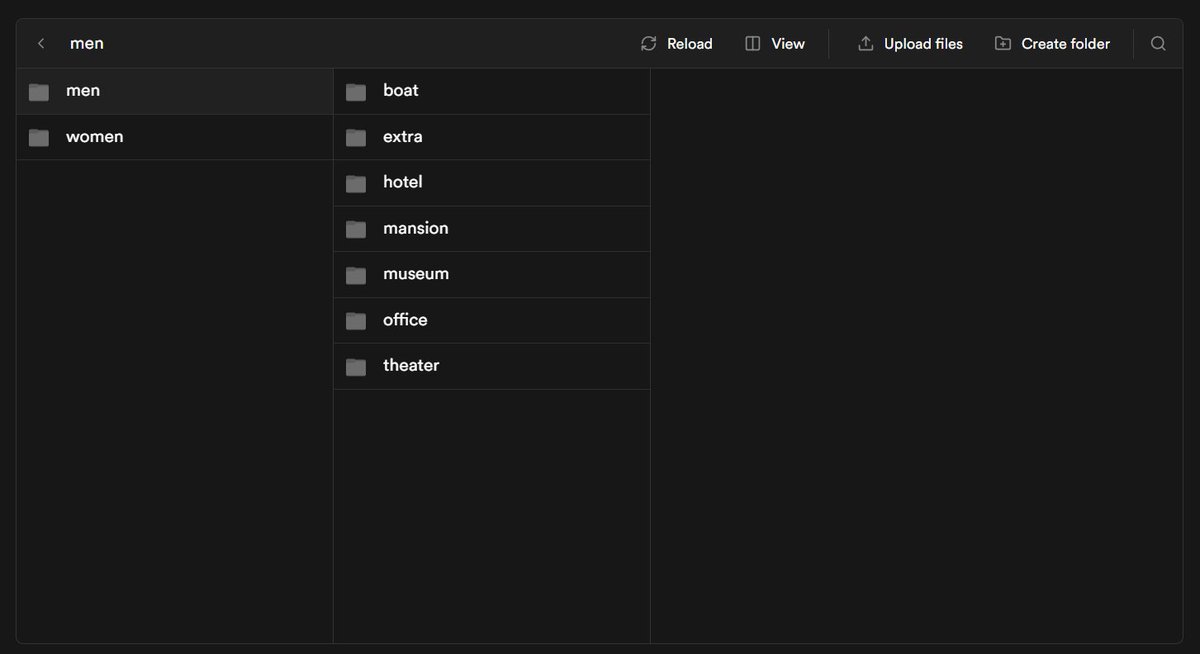Image resolution: width=1200 pixels, height=654 pixels.
Task: Select the museum folder name
Action: coord(416,273)
